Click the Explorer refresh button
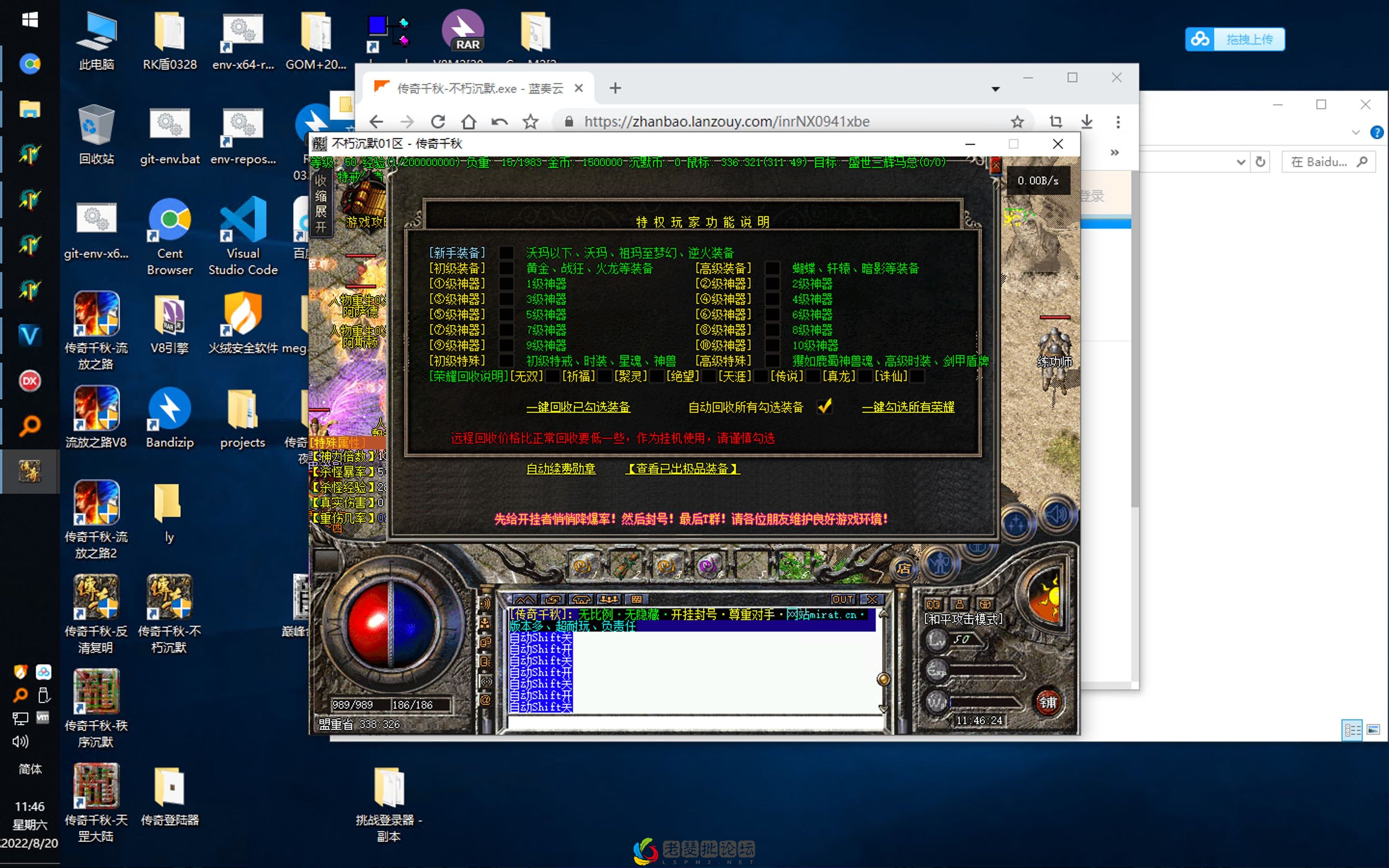 click(1260, 162)
